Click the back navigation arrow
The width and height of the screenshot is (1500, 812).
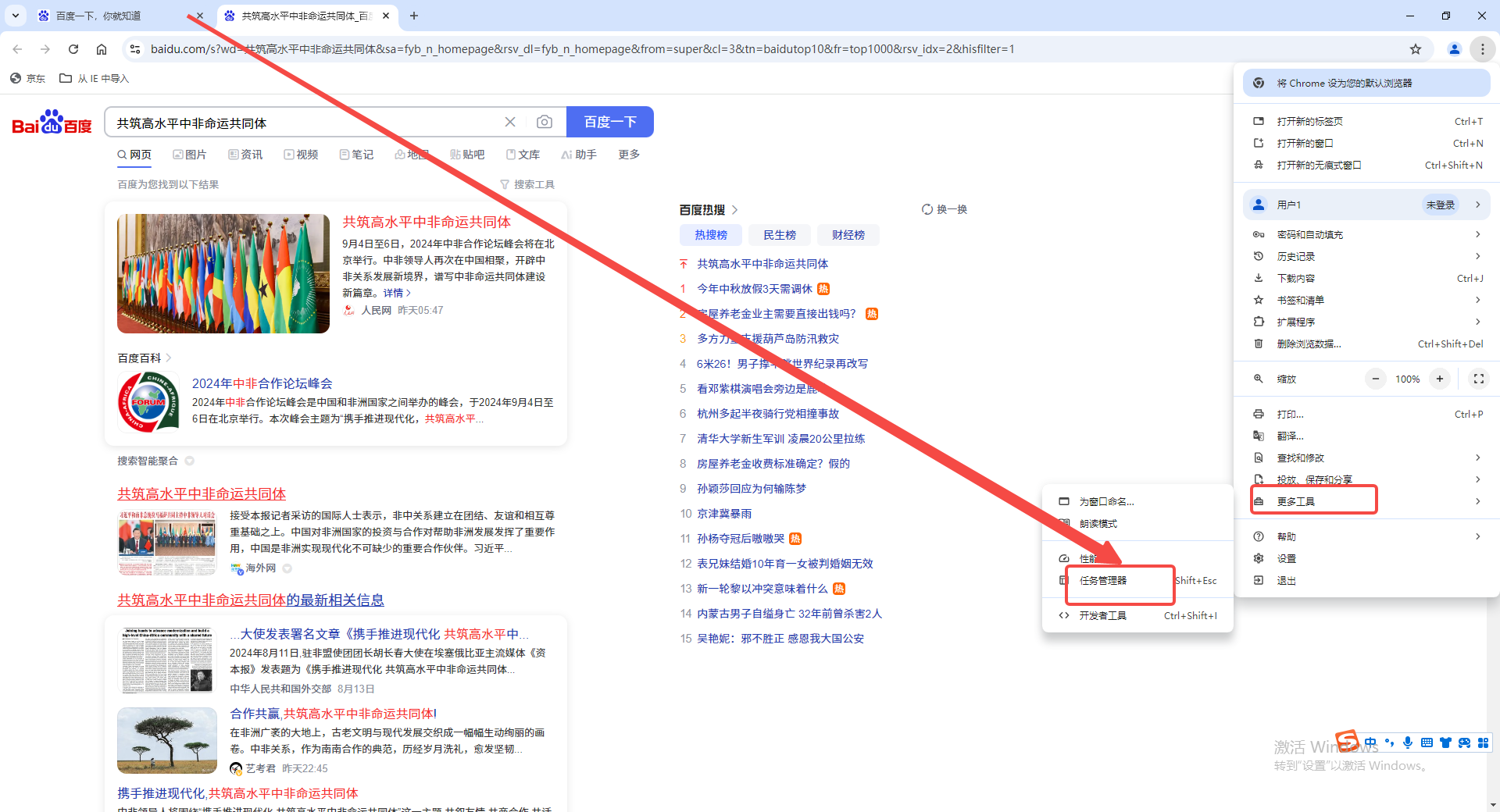(x=17, y=49)
